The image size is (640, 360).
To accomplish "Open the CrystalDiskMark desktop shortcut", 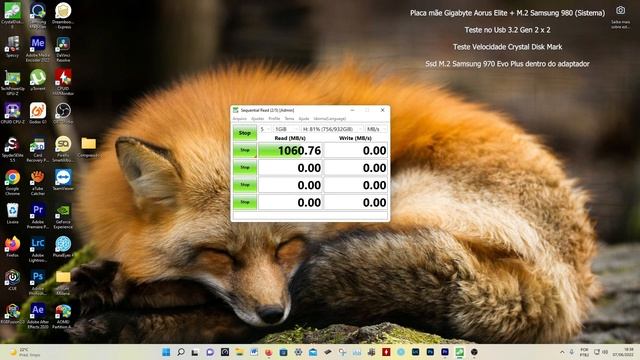I will click(13, 14).
